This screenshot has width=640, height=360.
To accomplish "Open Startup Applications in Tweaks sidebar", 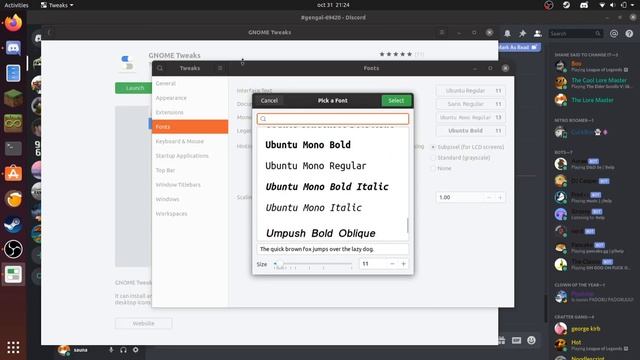I will pyautogui.click(x=190, y=156).
